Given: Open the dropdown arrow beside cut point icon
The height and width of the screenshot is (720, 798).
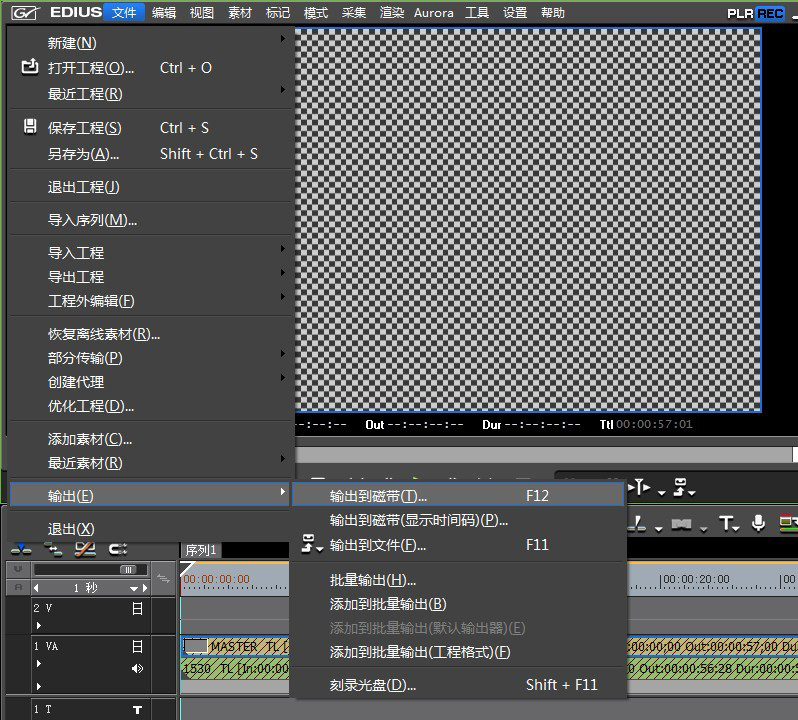Looking at the screenshot, I should [659, 529].
